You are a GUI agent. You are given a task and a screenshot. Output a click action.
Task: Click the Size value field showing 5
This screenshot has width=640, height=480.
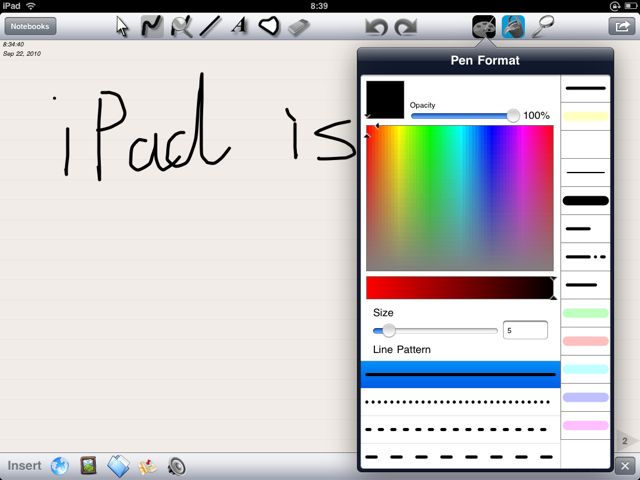(525, 330)
